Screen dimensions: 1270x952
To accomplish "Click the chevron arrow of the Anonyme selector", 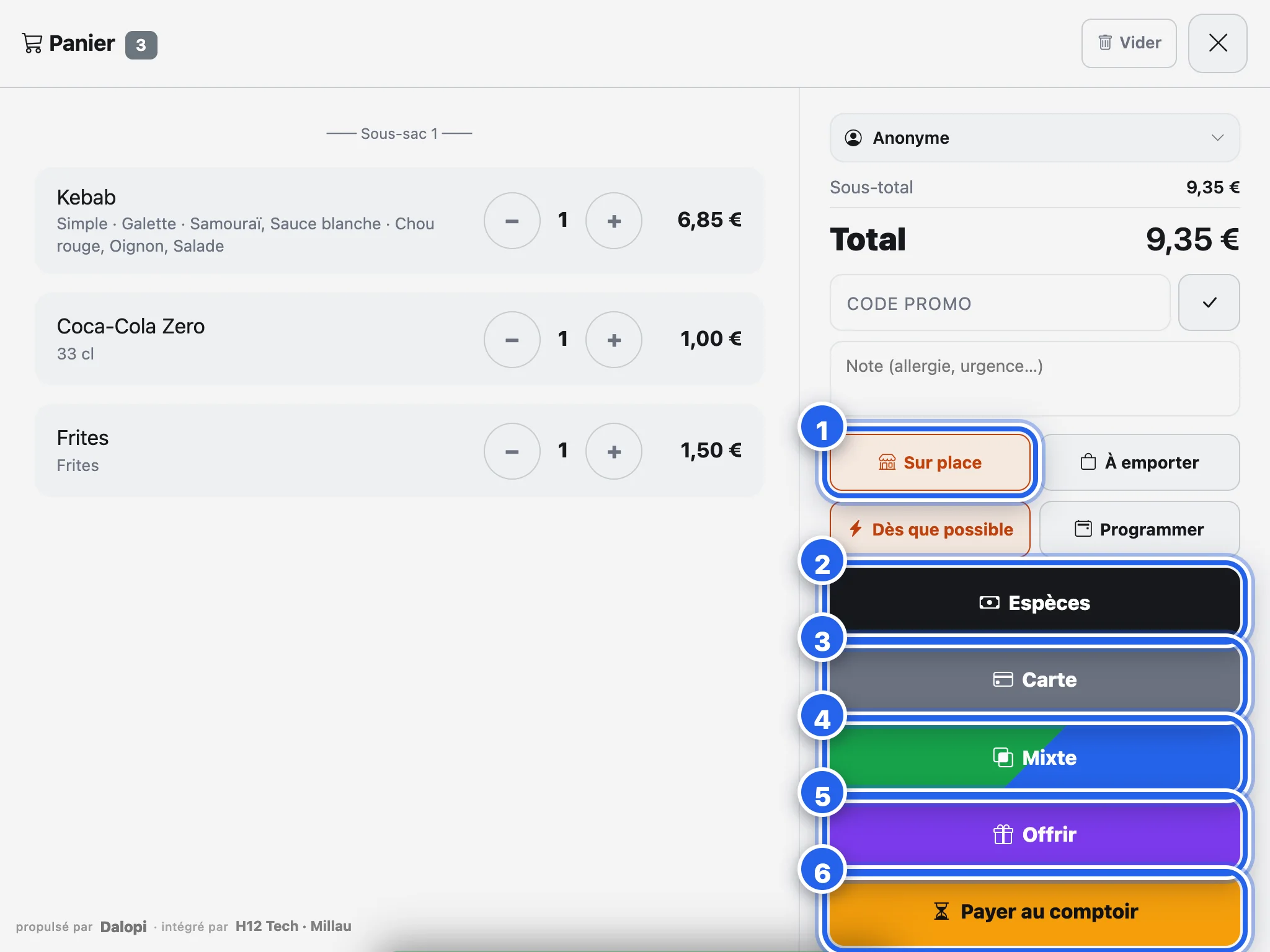I will click(x=1217, y=138).
